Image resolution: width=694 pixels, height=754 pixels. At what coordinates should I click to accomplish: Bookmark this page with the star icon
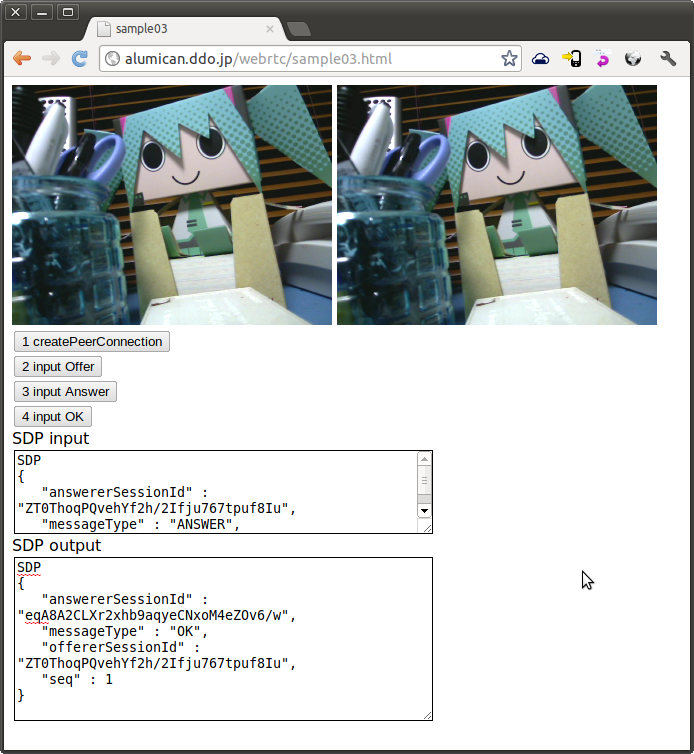tap(509, 59)
